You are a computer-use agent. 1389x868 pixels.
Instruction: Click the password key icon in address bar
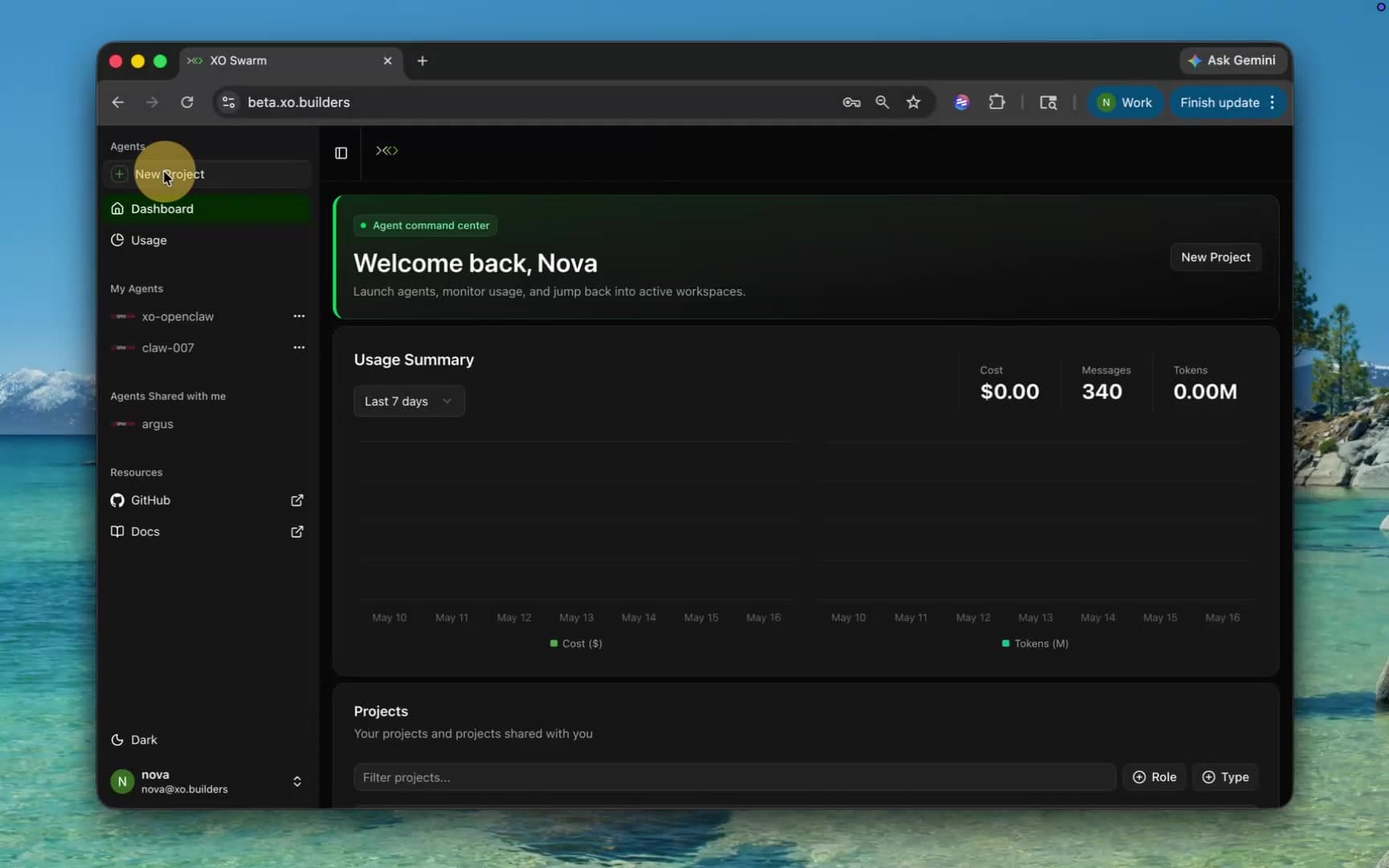coord(851,102)
